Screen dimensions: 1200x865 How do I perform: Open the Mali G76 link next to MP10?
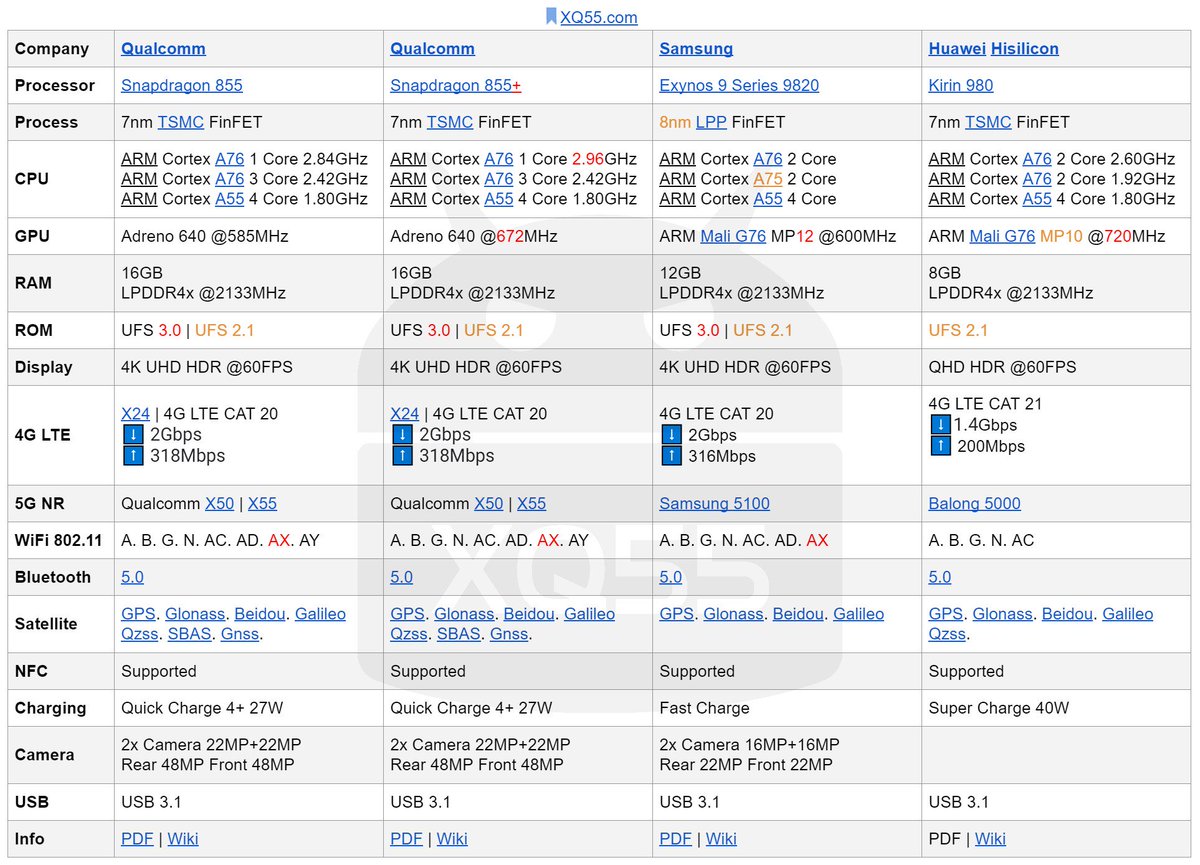pos(1002,236)
